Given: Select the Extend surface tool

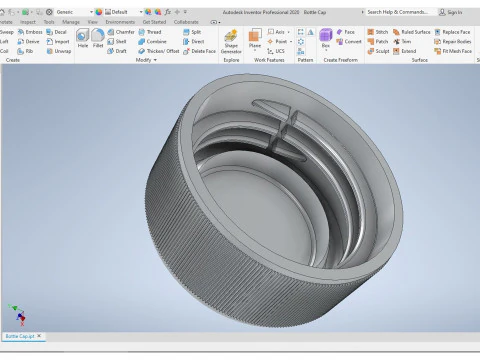Looking at the screenshot, I should [405, 51].
